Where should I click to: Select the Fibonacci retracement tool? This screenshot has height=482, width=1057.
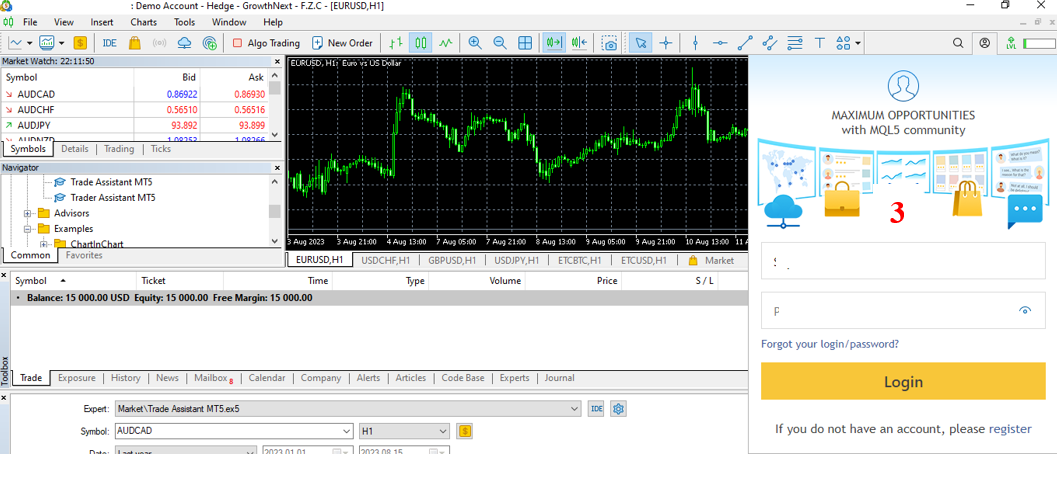click(795, 43)
